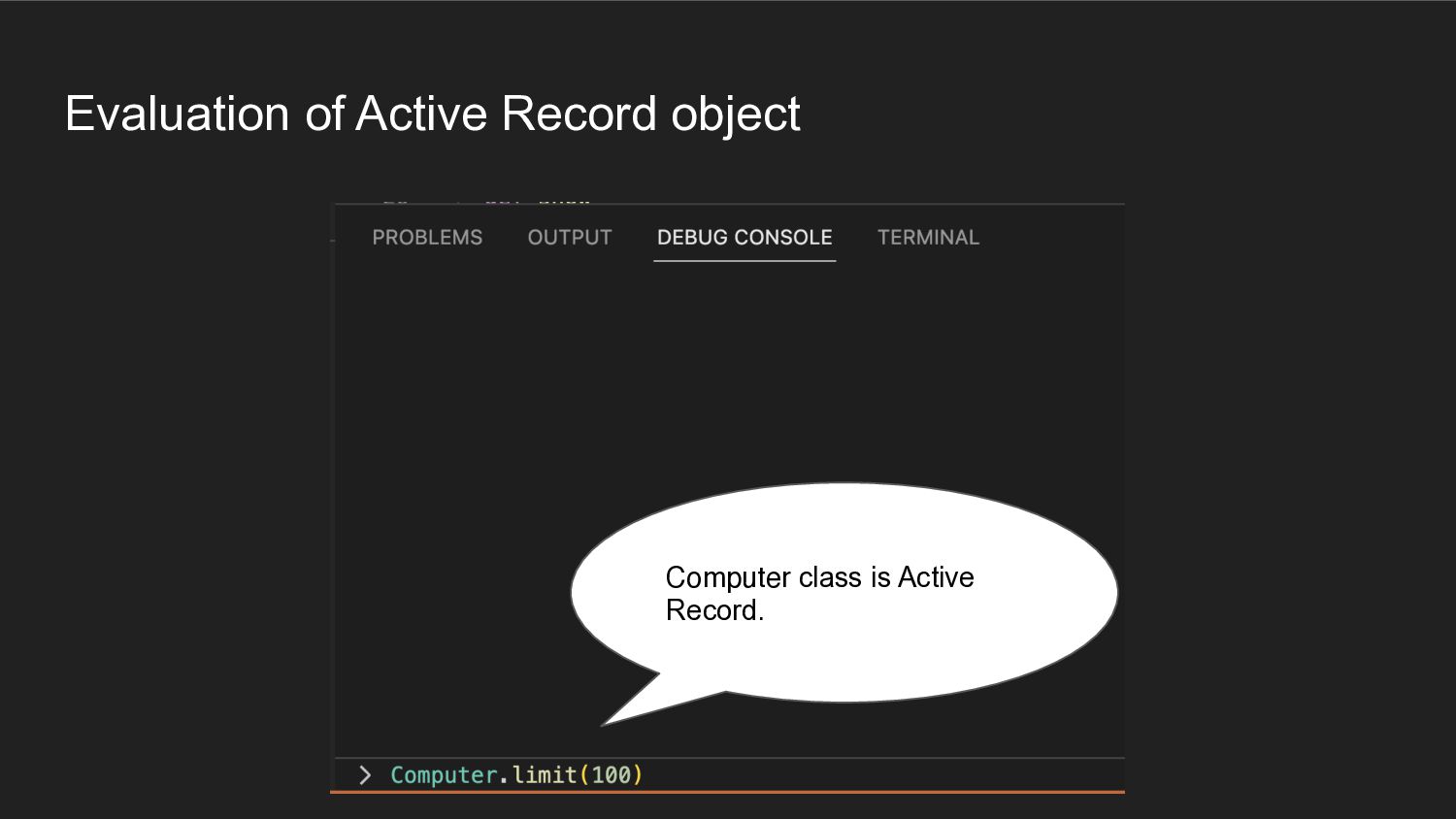This screenshot has width=1456, height=819.
Task: Click the separator line above the console input
Action: coord(729,758)
